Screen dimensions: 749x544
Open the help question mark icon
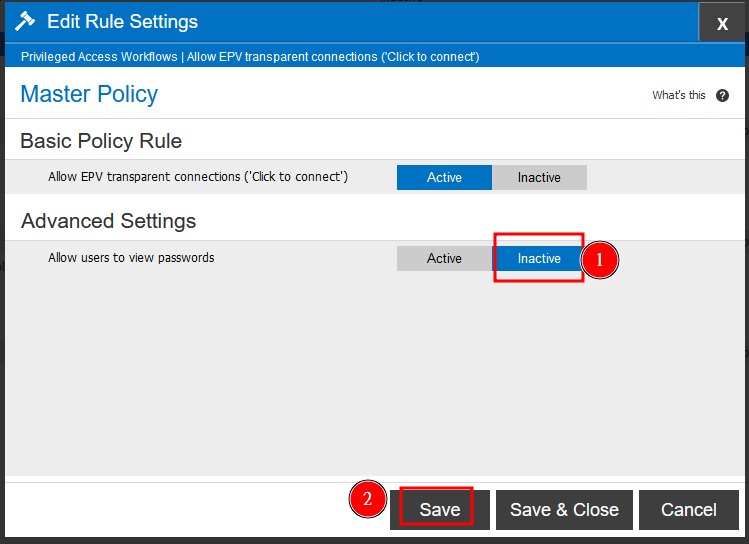pos(722,96)
